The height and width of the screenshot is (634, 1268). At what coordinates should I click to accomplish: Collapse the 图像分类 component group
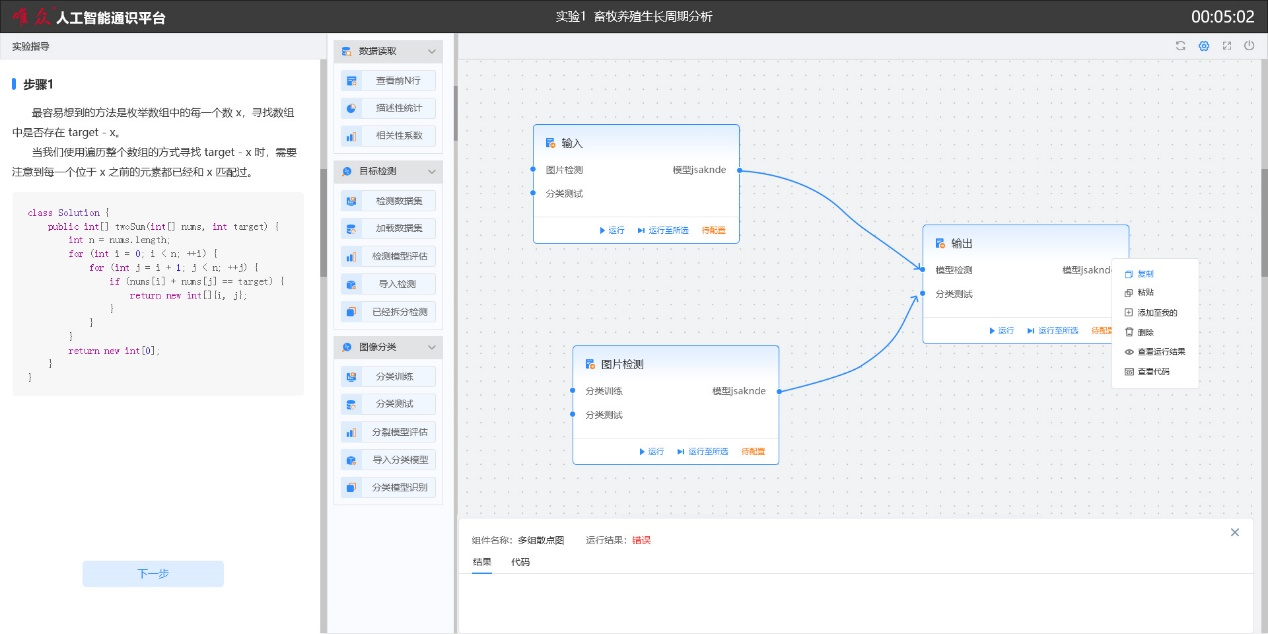point(432,348)
